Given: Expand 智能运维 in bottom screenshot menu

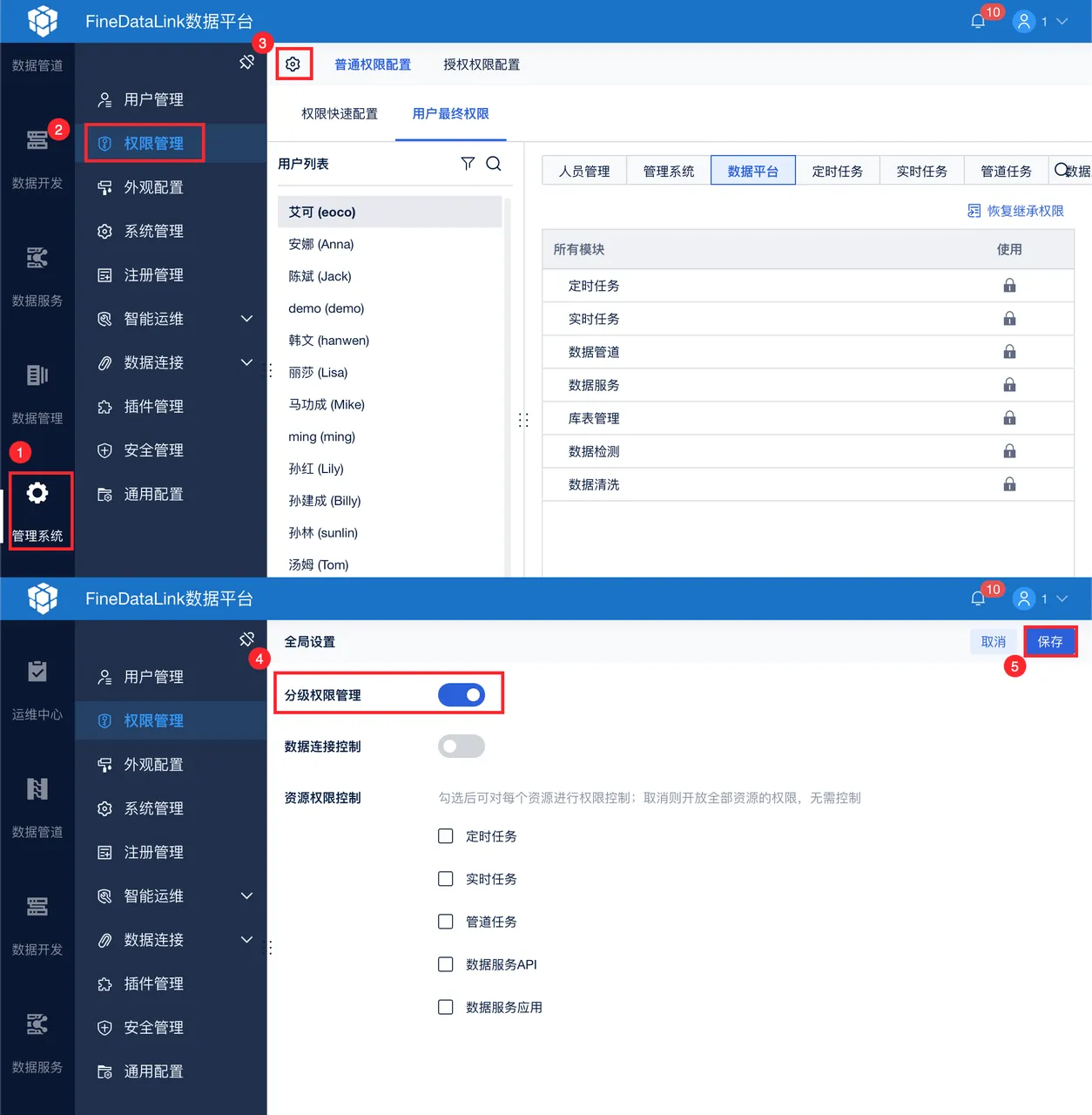Looking at the screenshot, I should pyautogui.click(x=246, y=895).
